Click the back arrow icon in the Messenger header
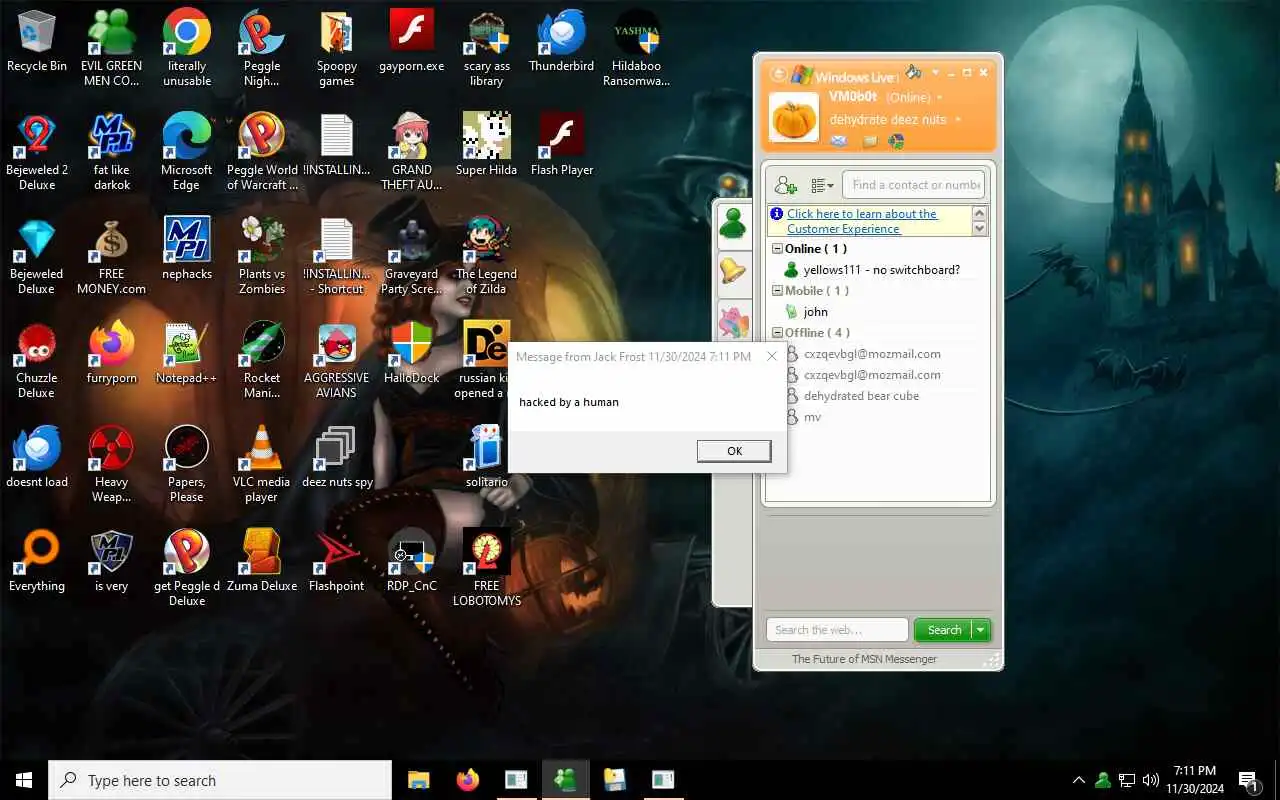The width and height of the screenshot is (1280, 800). [778, 75]
